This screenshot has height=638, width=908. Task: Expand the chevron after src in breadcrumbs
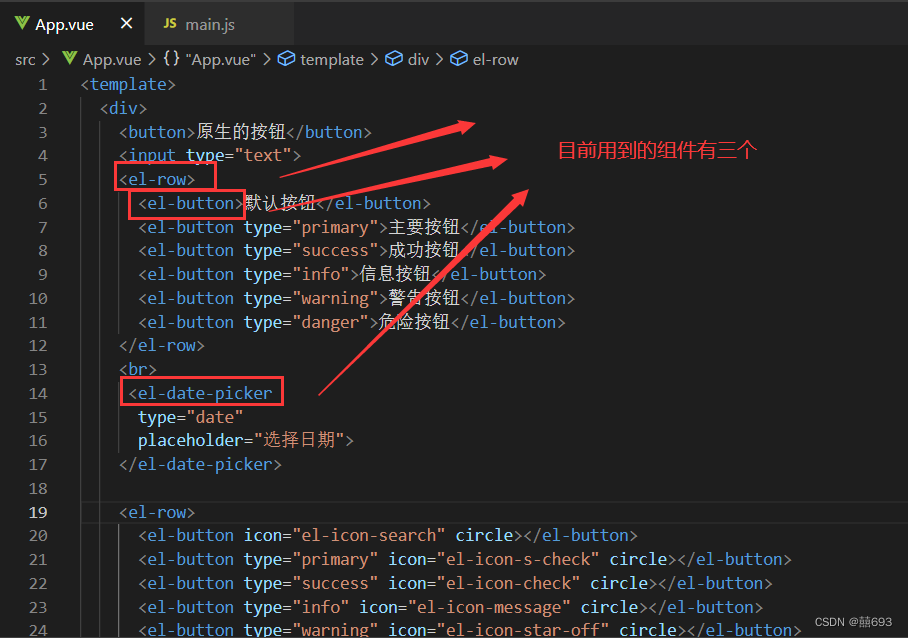point(46,59)
